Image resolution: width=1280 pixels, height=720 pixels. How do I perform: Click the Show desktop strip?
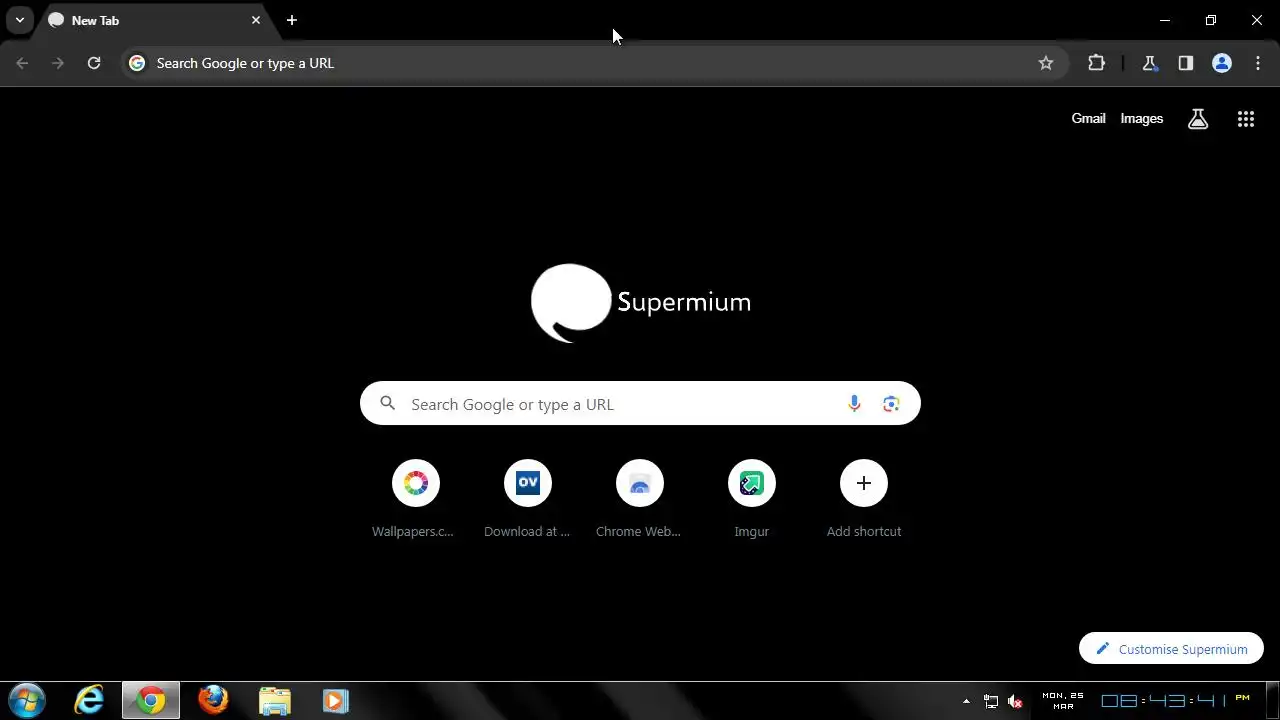[1272, 701]
